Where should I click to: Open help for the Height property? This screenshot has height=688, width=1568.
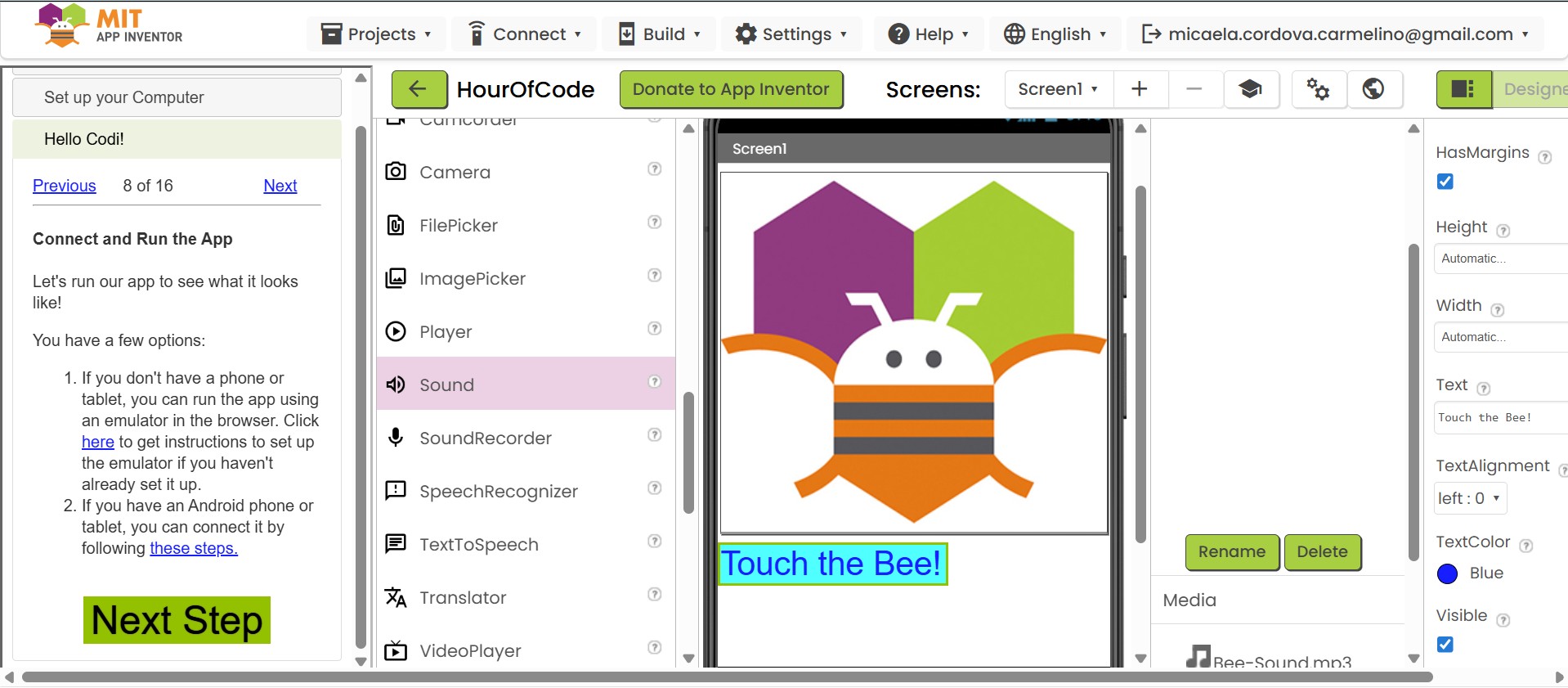tap(1503, 231)
